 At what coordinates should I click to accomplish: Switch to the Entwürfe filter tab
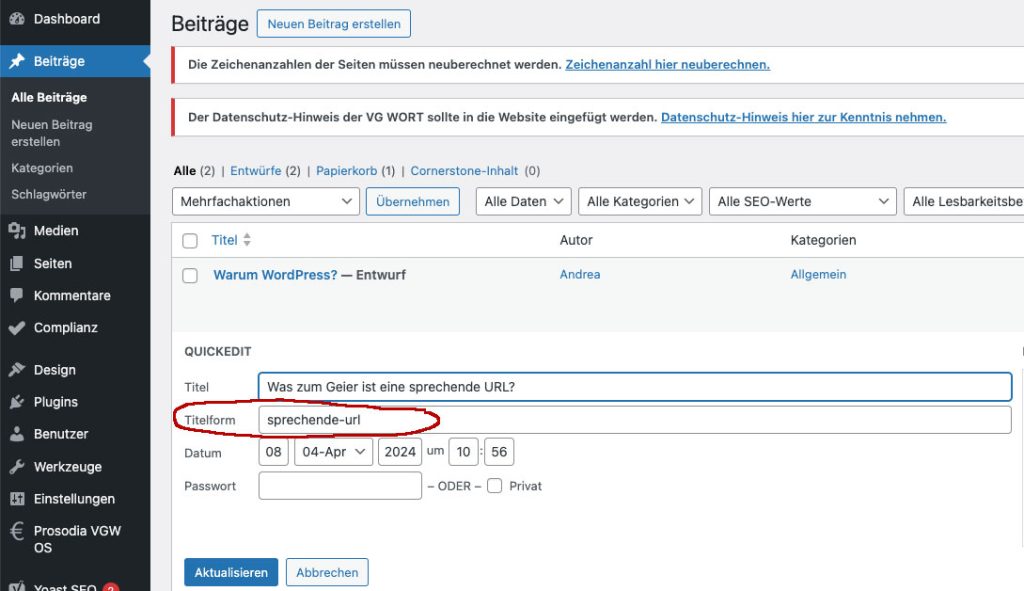[256, 171]
